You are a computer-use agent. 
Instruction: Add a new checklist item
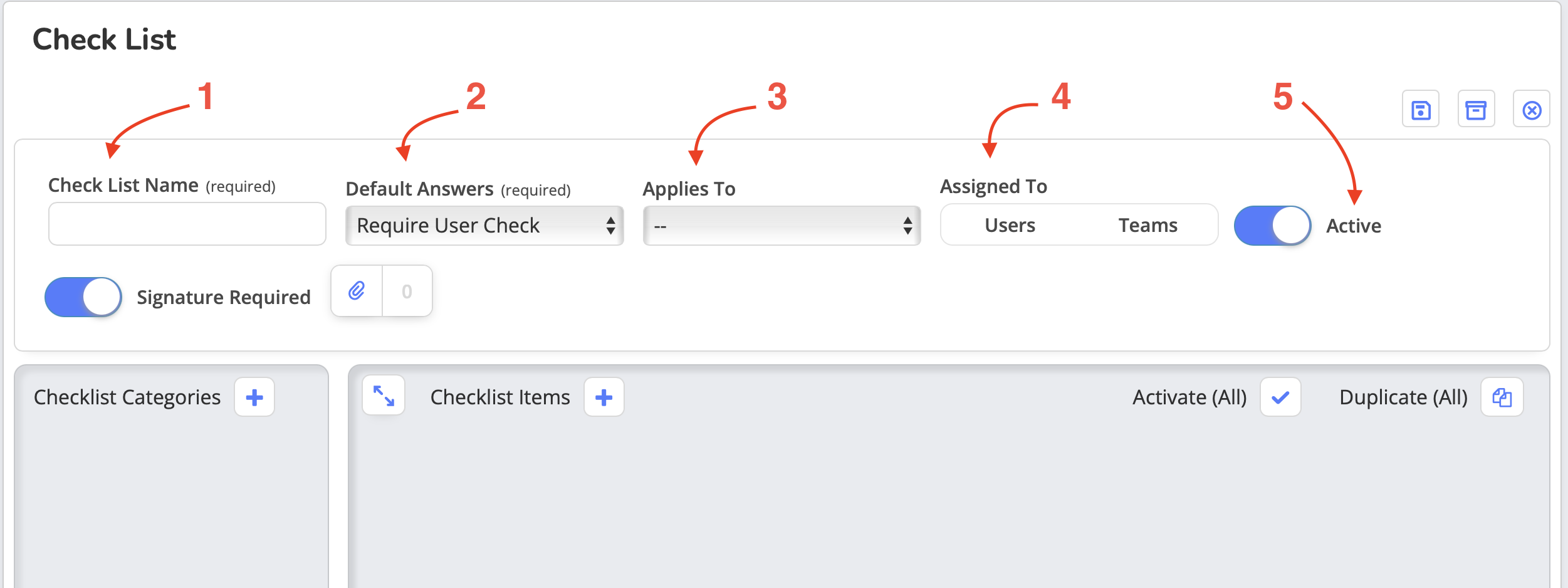pyautogui.click(x=604, y=397)
